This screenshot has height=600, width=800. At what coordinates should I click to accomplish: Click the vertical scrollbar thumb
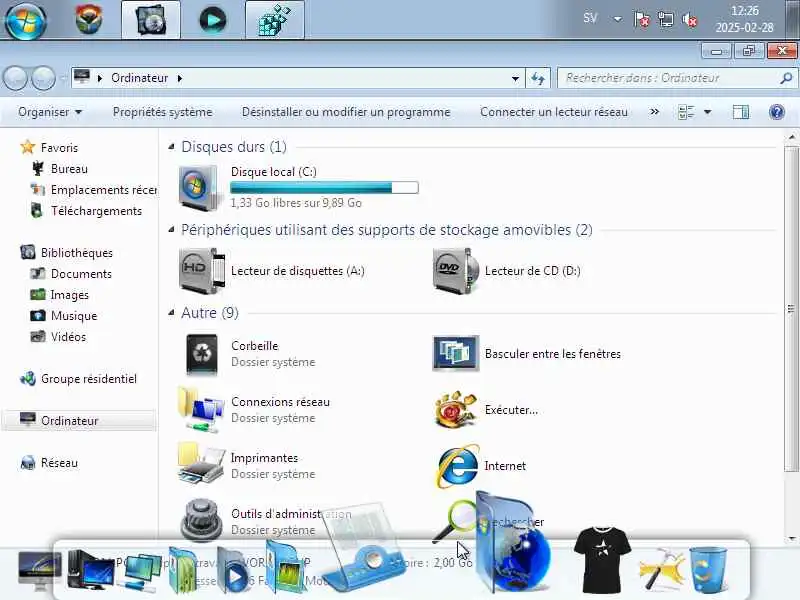[x=791, y=309]
